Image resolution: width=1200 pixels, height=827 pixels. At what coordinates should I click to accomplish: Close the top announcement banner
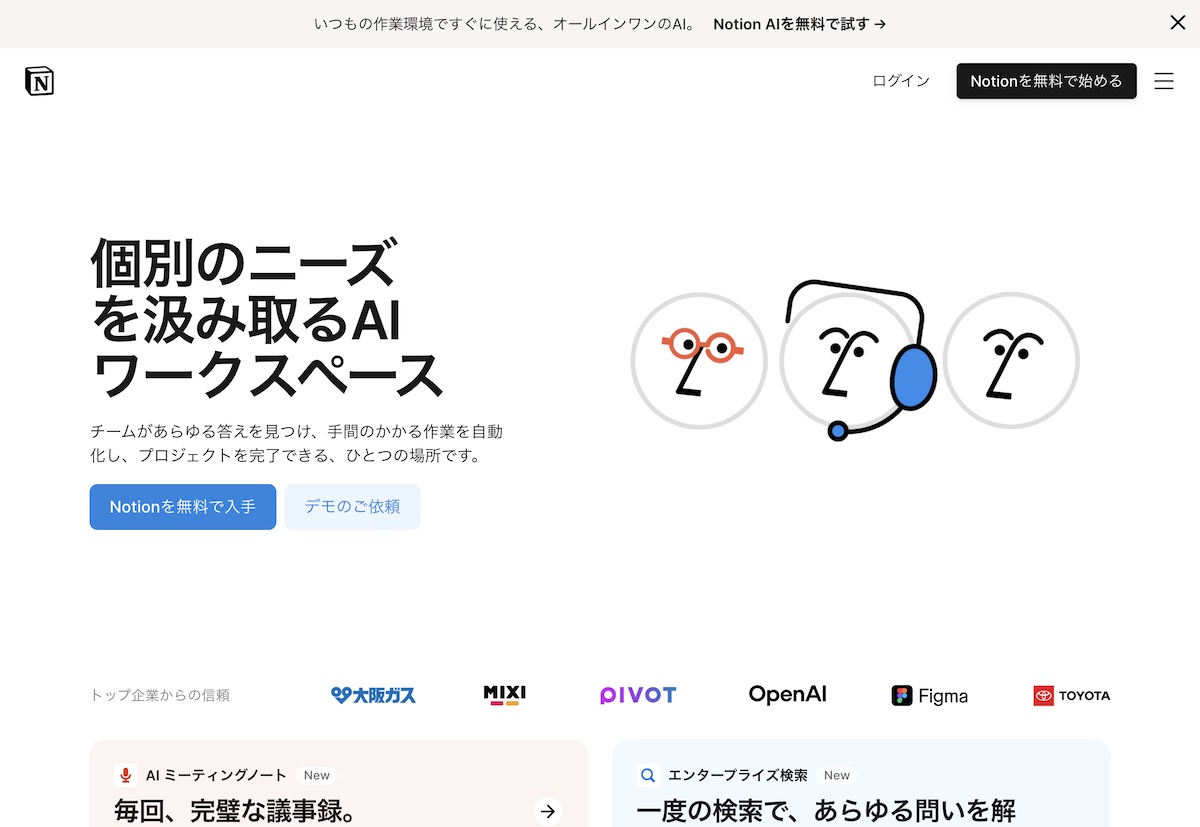(1178, 23)
